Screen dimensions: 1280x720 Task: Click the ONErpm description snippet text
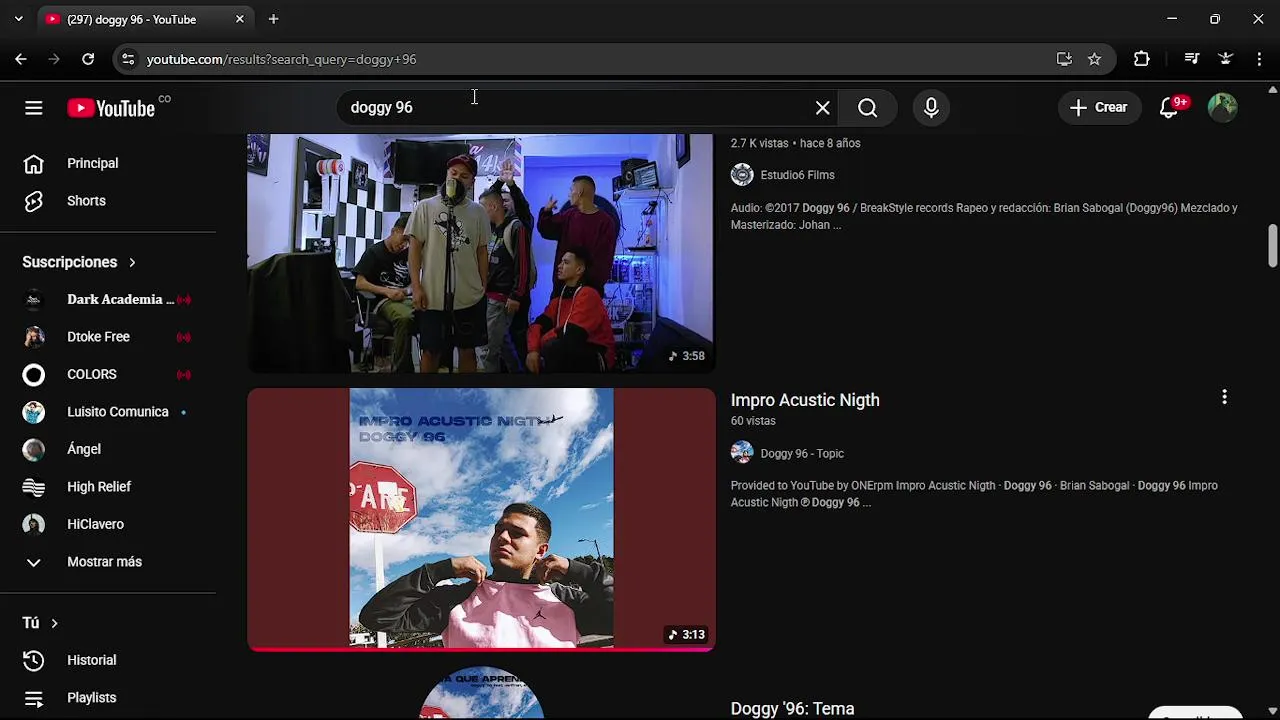pos(974,494)
